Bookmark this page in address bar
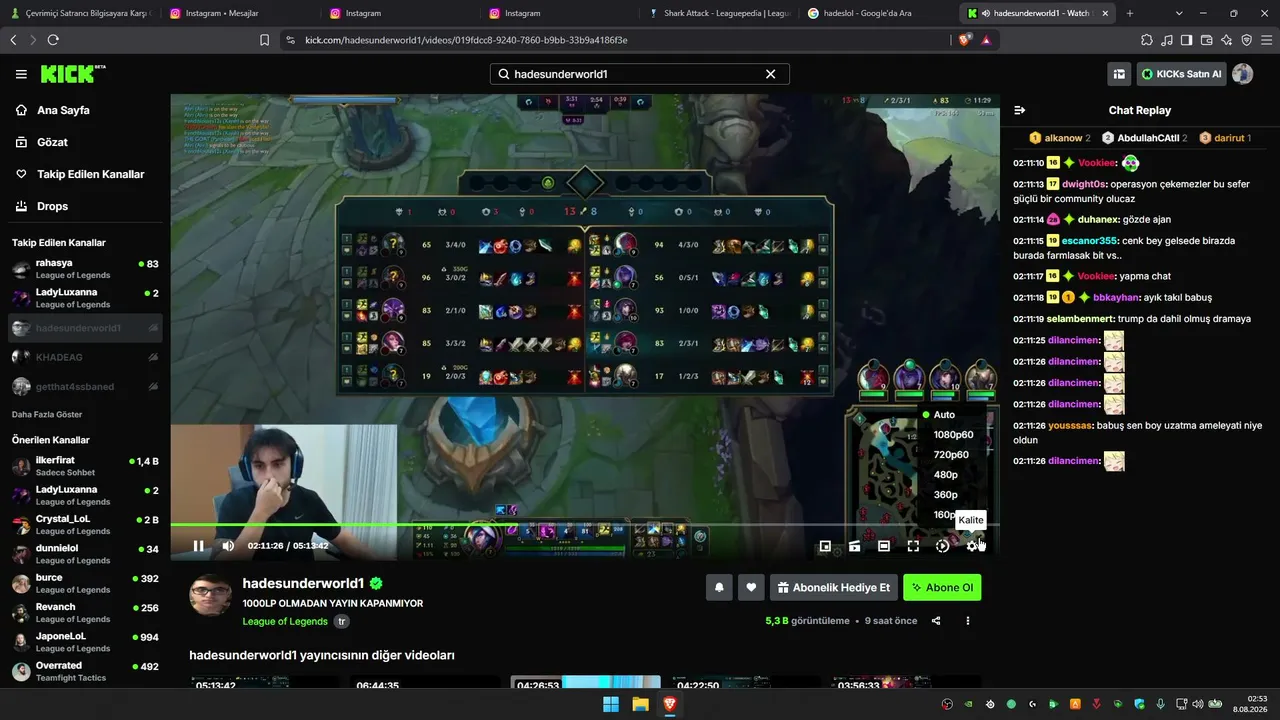The width and height of the screenshot is (1280, 720). [264, 40]
